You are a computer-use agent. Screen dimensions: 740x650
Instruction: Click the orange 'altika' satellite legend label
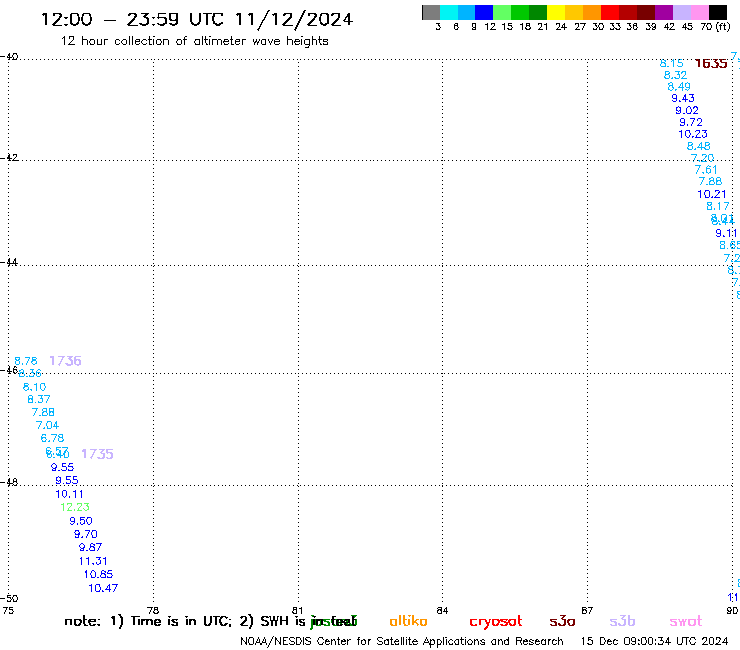click(x=408, y=621)
